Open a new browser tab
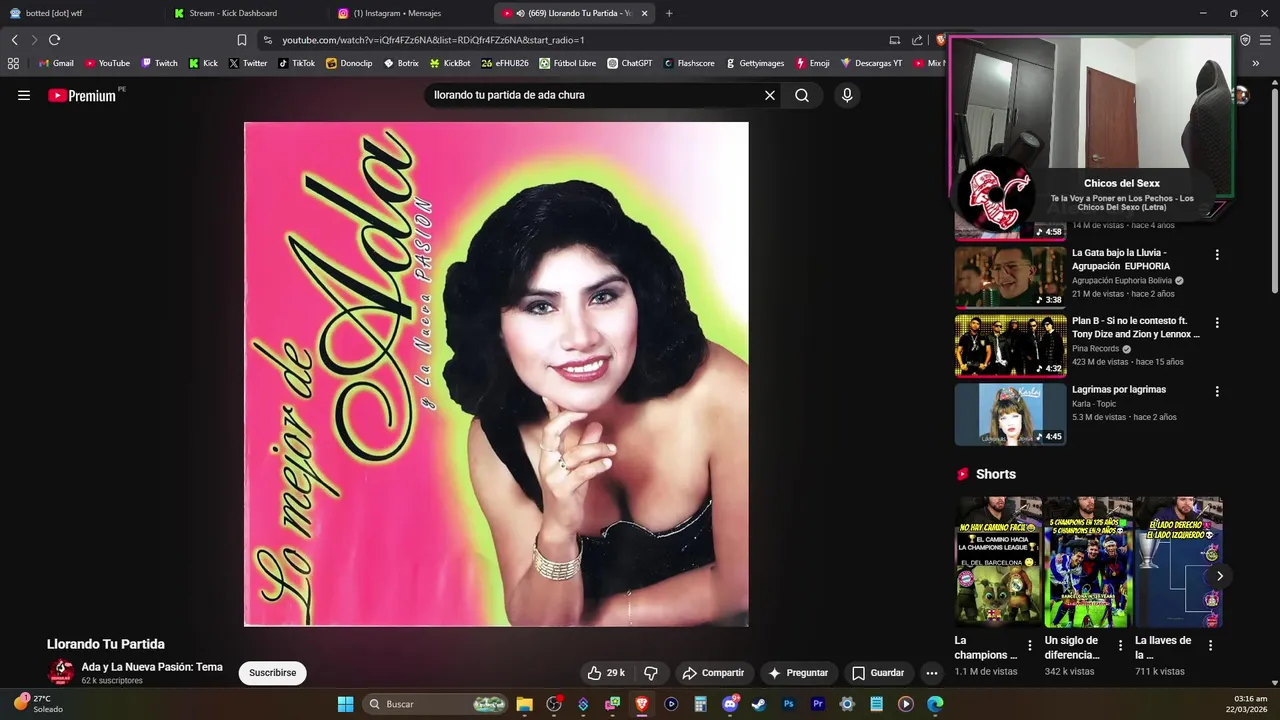This screenshot has height=720, width=1280. [669, 13]
